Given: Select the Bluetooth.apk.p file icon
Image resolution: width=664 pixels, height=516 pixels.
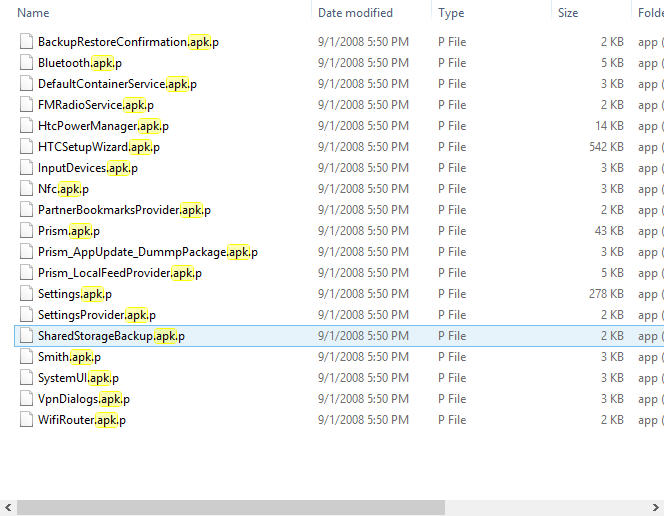Looking at the screenshot, I should point(26,63).
